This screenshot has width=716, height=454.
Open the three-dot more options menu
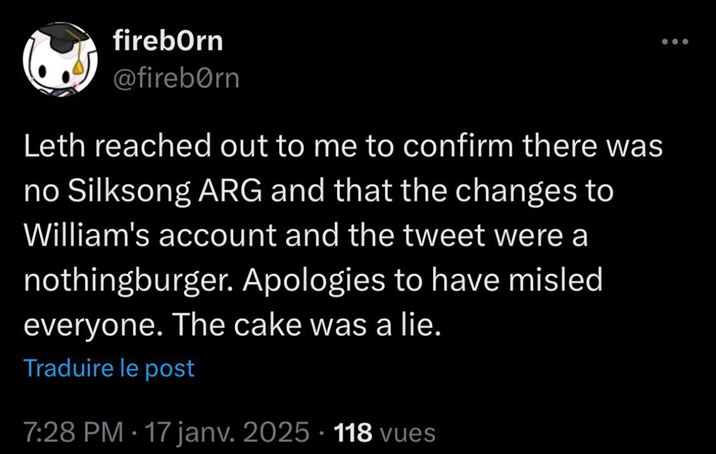point(676,42)
